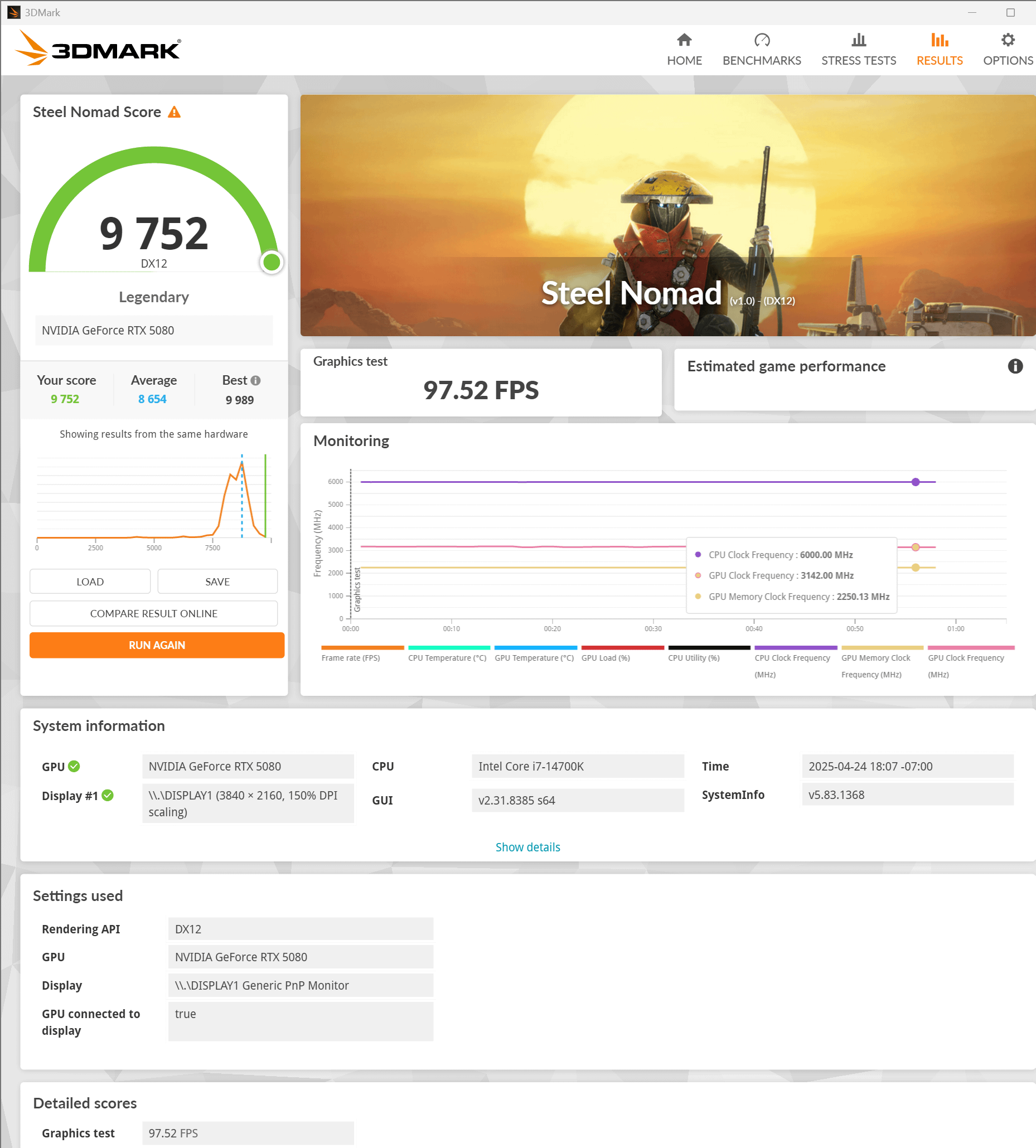Click the orange RUN AGAIN button

157,645
